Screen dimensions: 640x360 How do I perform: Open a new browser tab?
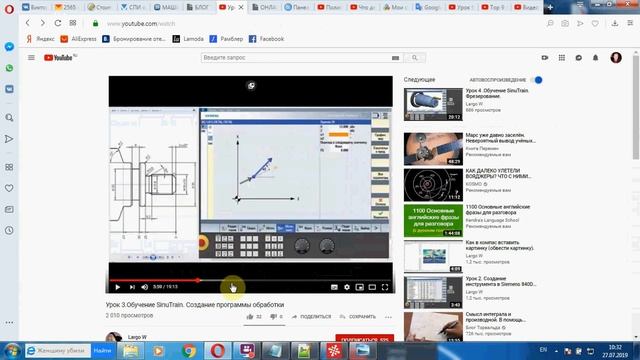tap(550, 7)
